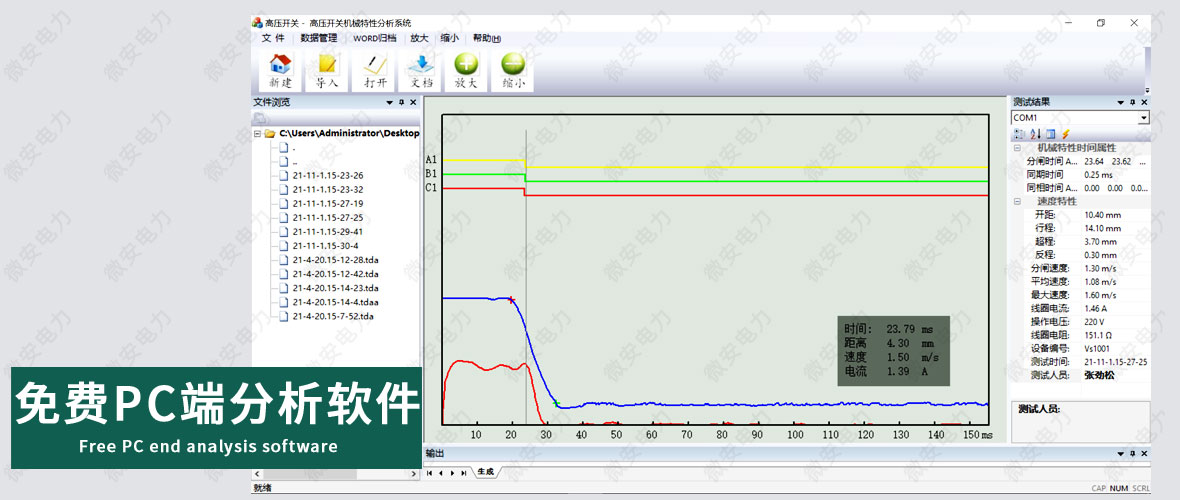Click the 超程 value 3.70 mm
Screen dimensions: 1180x500
pyautogui.click(x=1099, y=242)
